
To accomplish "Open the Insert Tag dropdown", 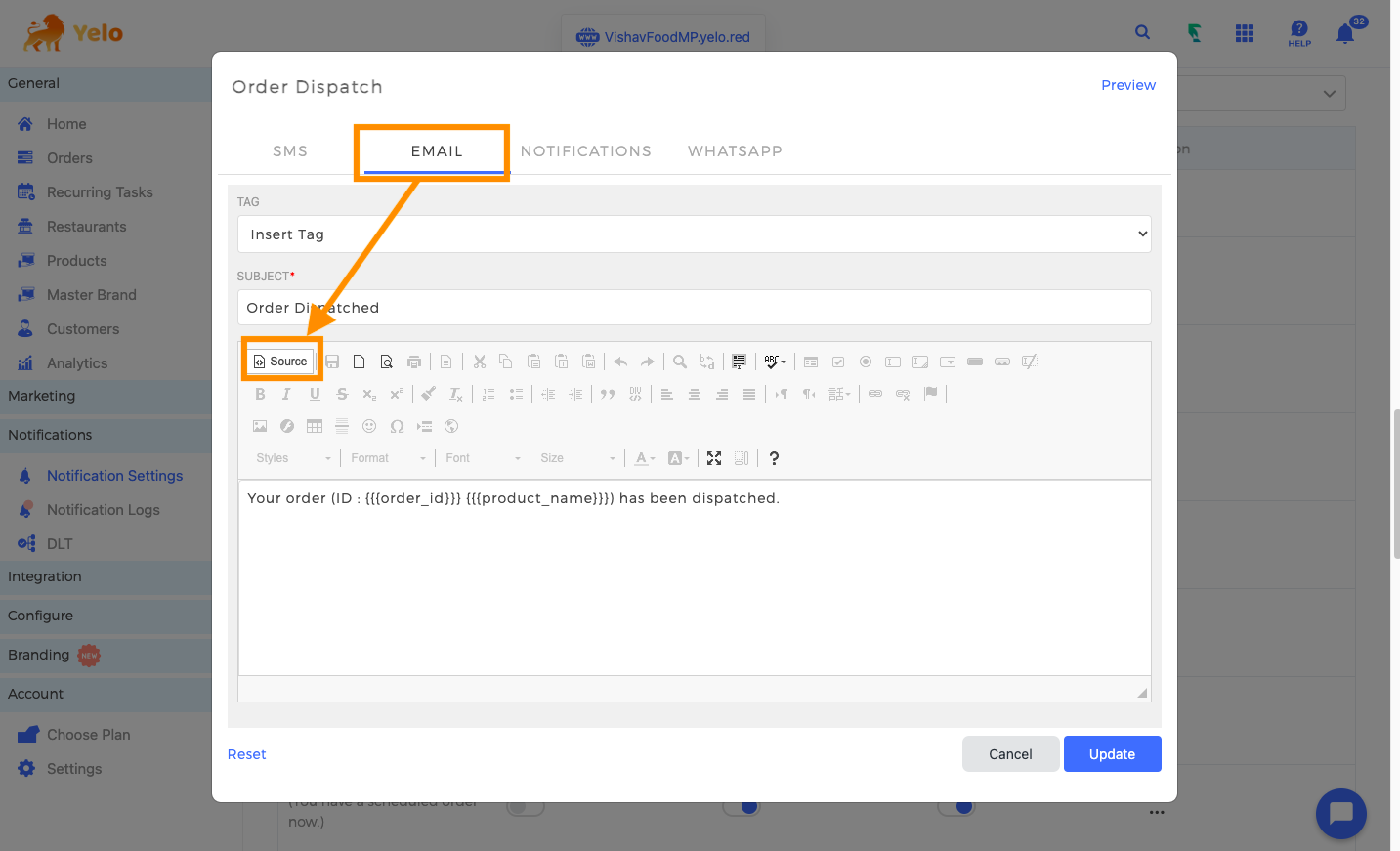I will click(694, 234).
